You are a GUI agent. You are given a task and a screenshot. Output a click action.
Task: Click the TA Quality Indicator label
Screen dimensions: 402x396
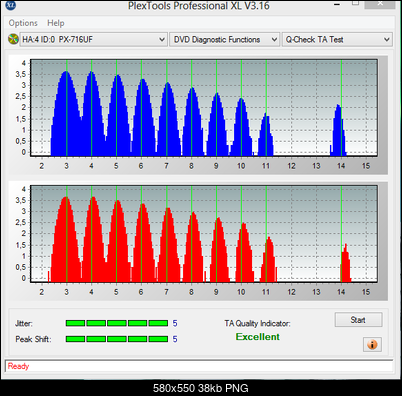click(x=257, y=323)
